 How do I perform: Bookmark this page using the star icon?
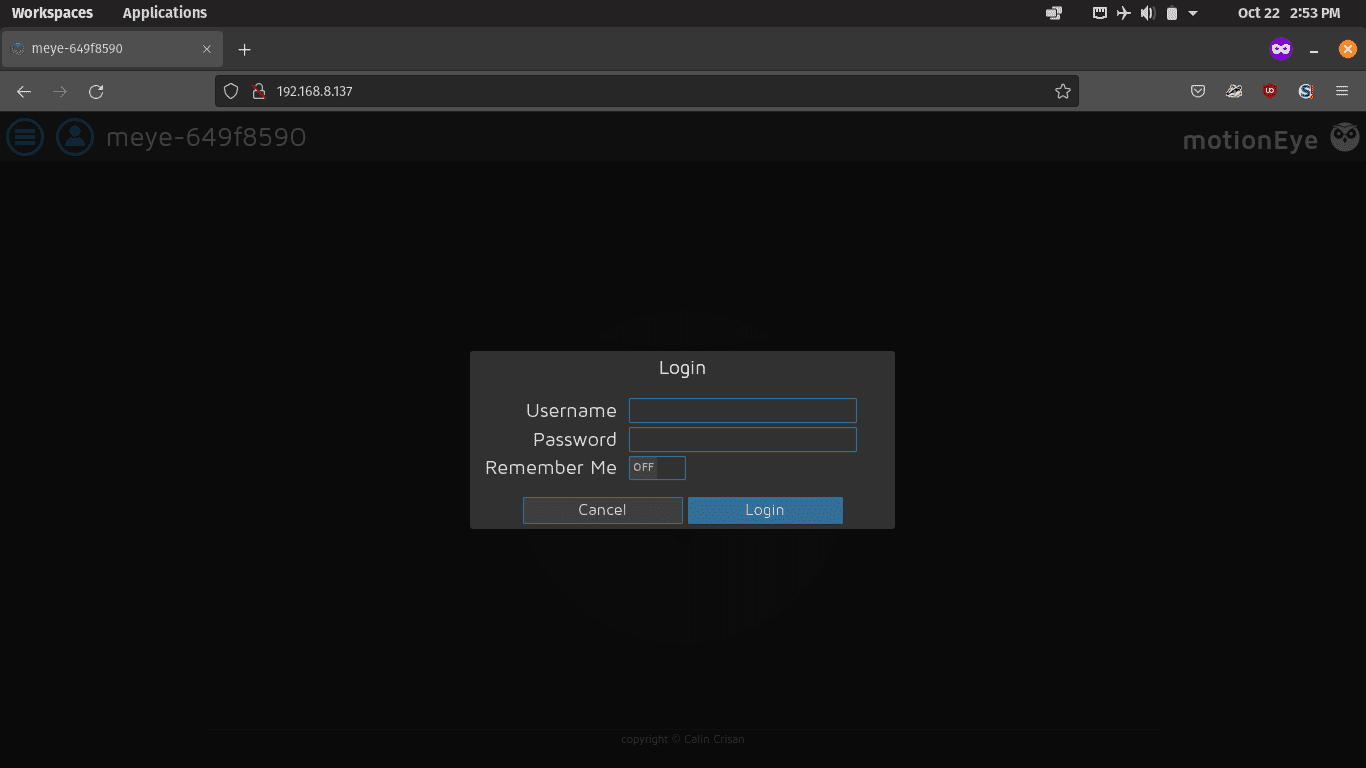pos(1062,91)
